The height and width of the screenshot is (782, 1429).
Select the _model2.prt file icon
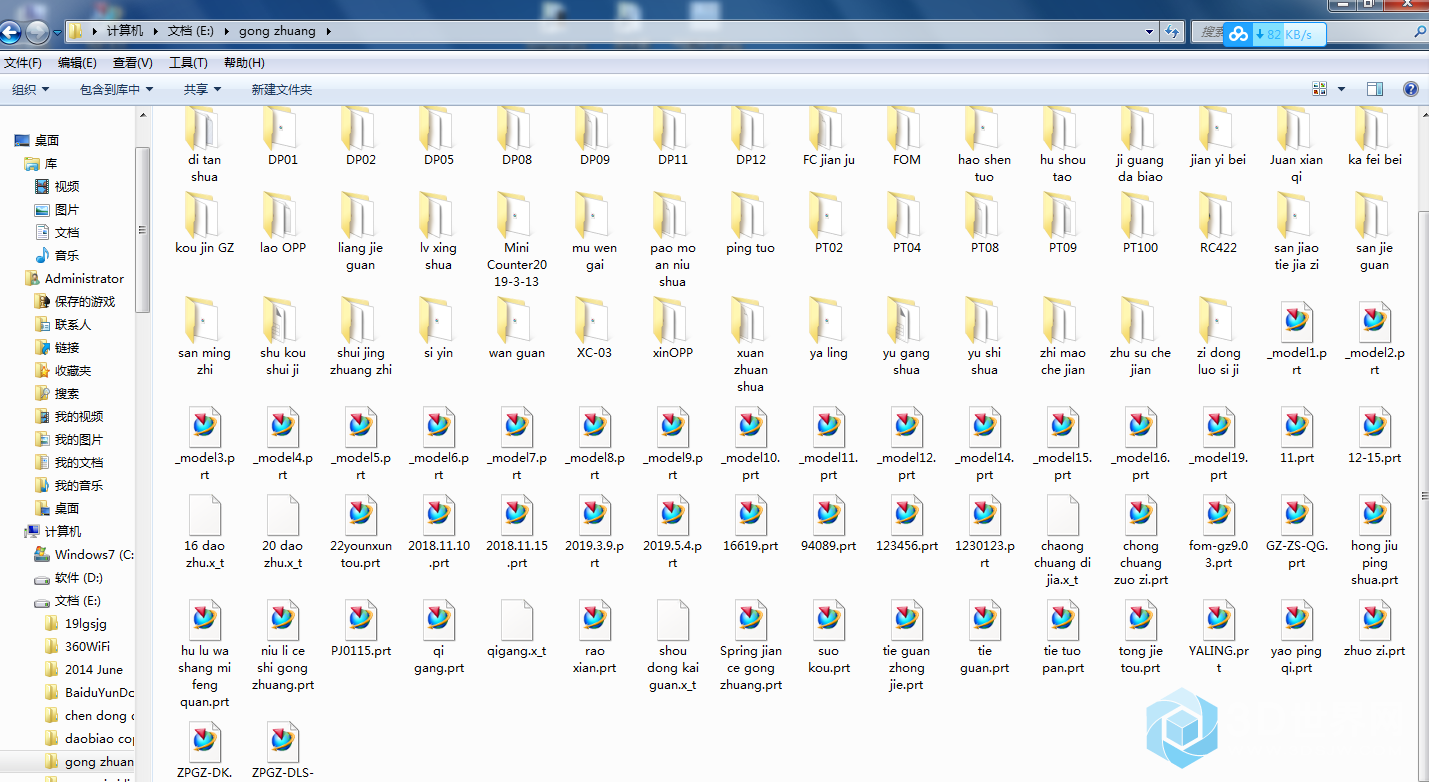(x=1374, y=321)
